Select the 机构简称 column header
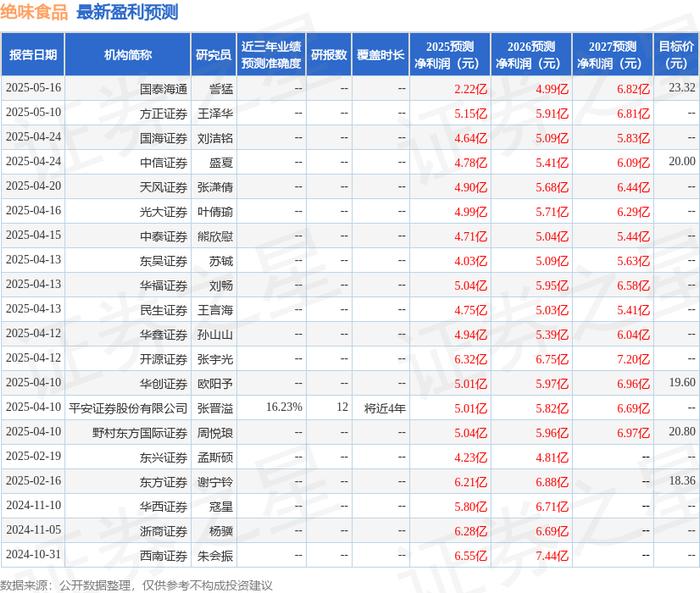Viewport: 700px width, 593px height. 128,54
